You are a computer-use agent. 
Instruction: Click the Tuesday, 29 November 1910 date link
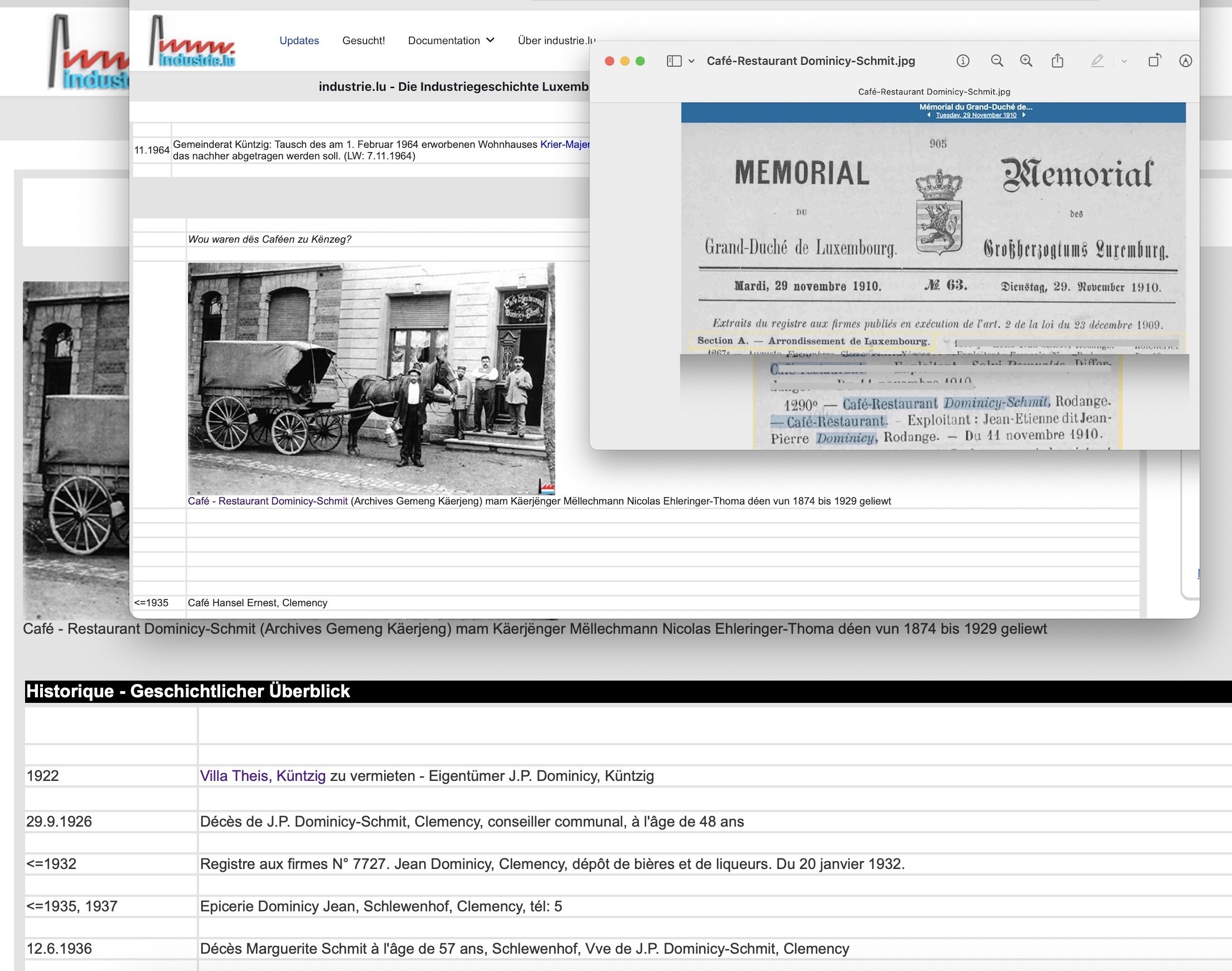pyautogui.click(x=976, y=115)
